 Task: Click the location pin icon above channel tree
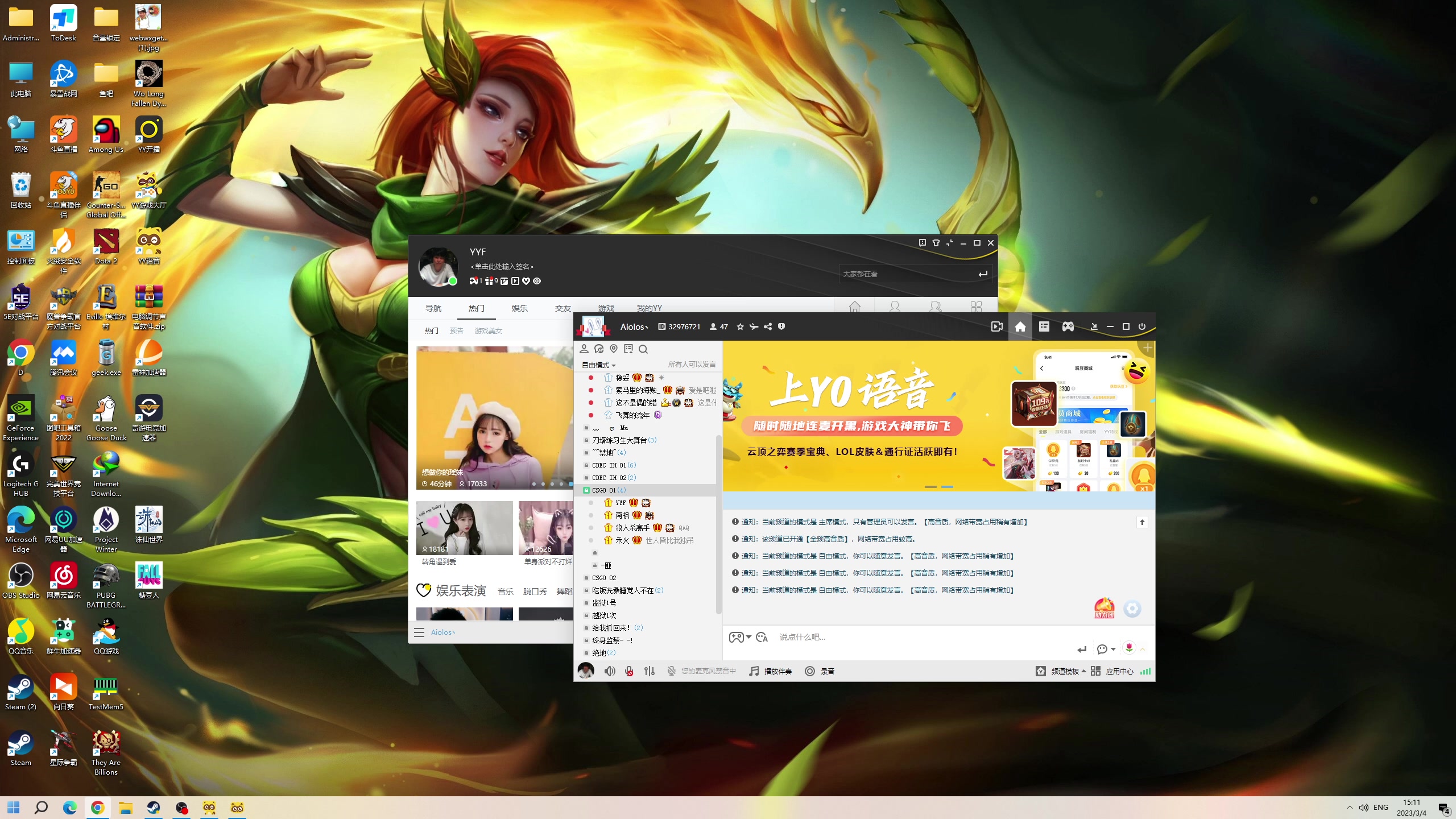click(614, 349)
